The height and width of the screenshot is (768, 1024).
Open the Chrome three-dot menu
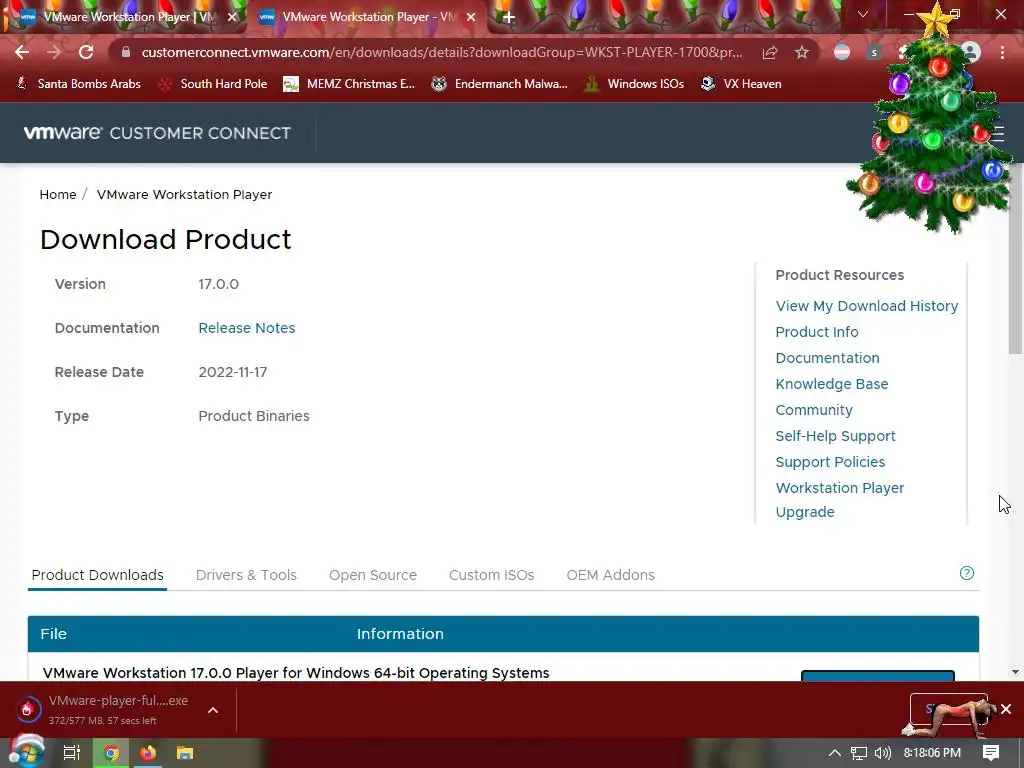click(x=1002, y=52)
